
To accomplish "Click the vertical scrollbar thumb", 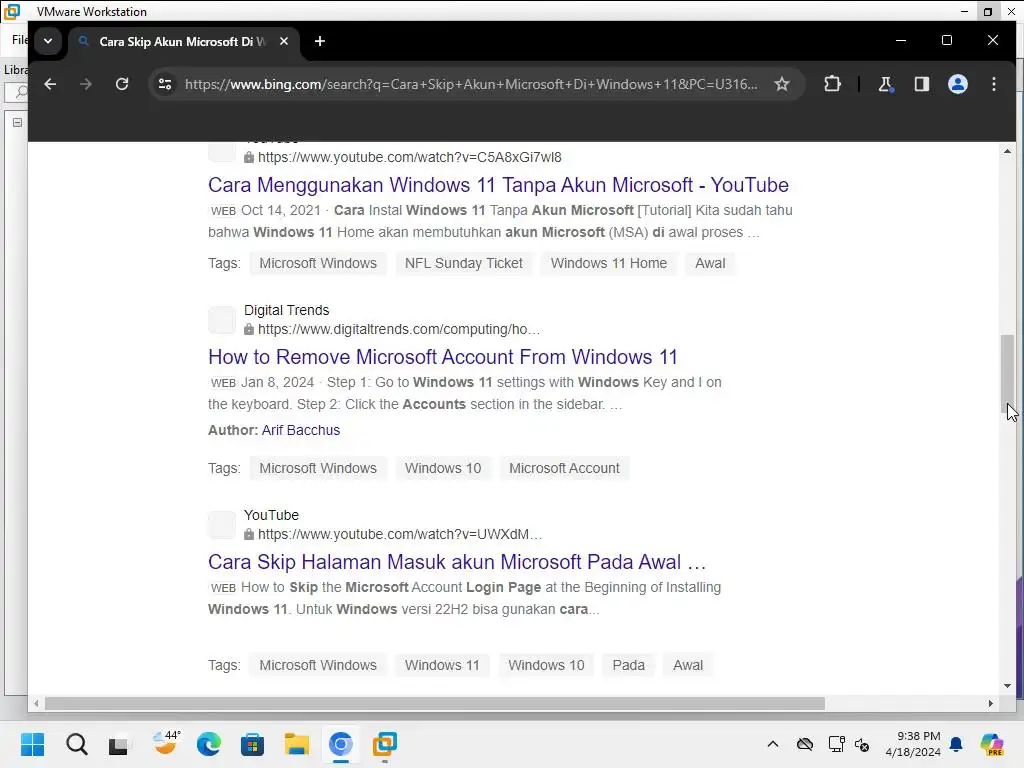I will 1008,374.
